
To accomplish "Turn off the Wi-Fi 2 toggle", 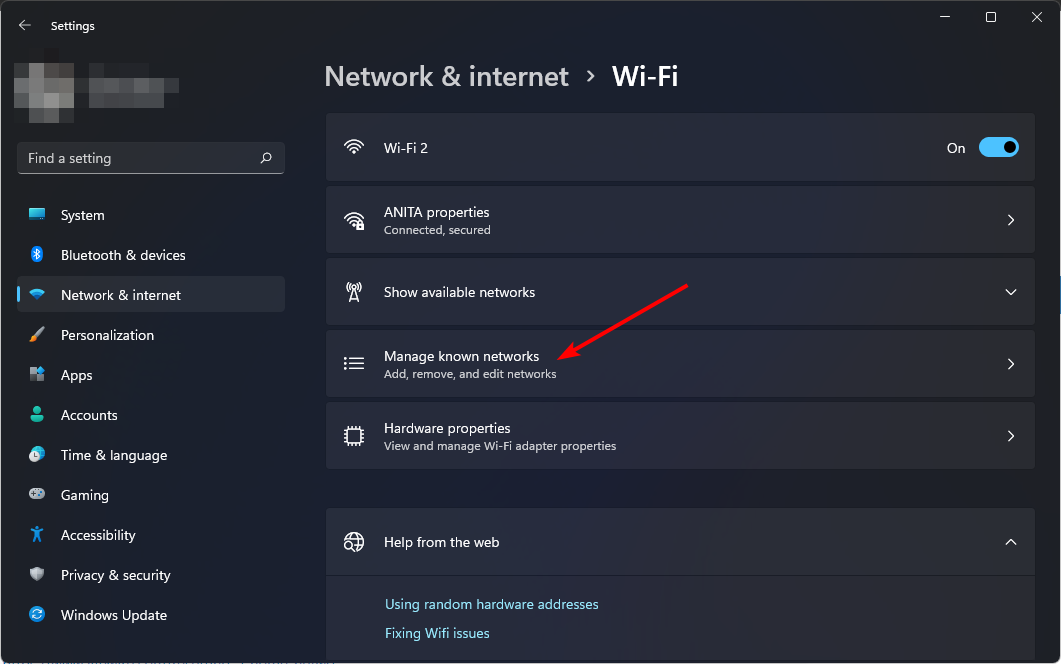I will [999, 148].
